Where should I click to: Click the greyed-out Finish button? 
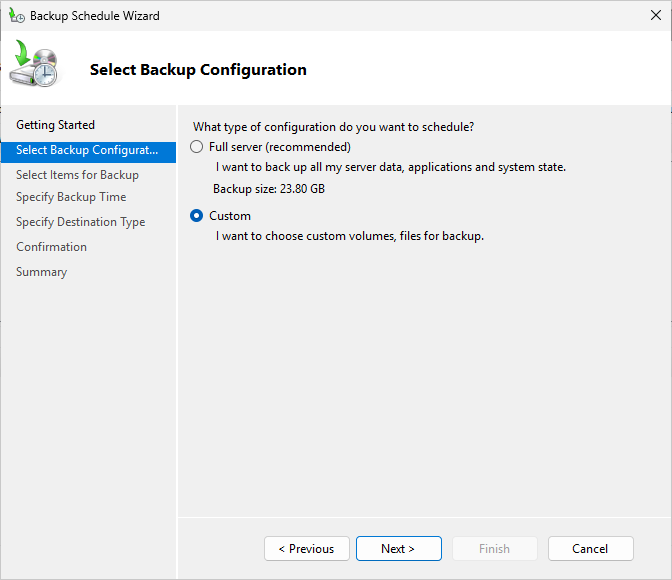pyautogui.click(x=494, y=549)
